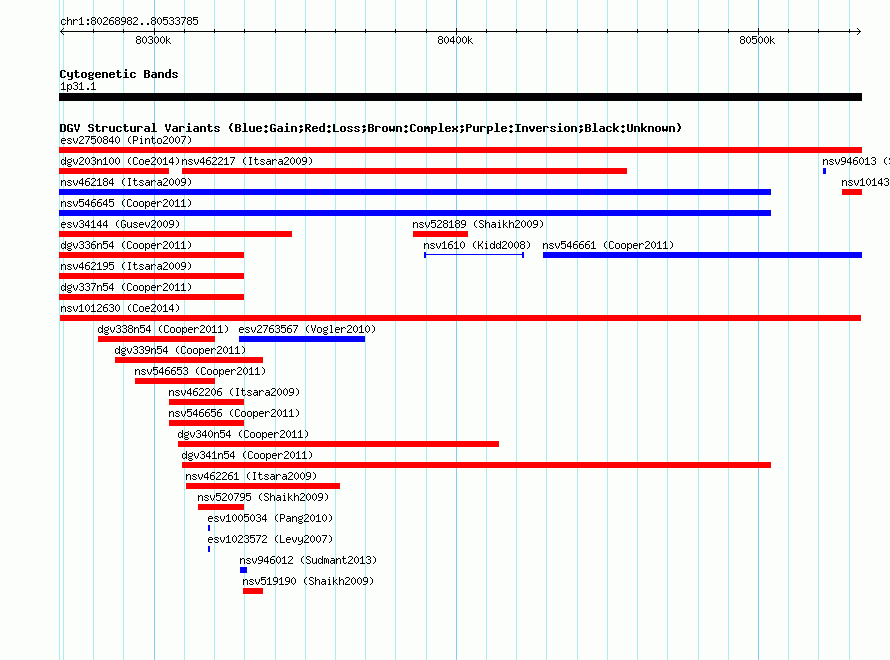The image size is (890, 660).
Task: Open the nsv546661 (Cooper2011) label
Action: 608,245
